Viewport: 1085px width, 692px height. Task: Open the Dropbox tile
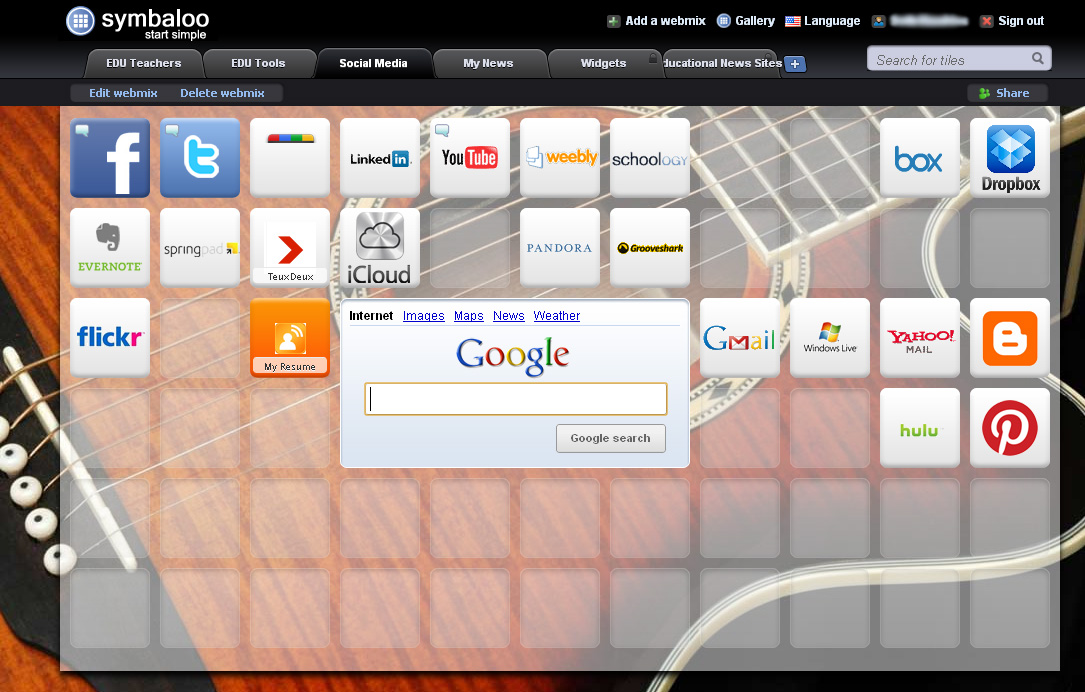pyautogui.click(x=1010, y=158)
